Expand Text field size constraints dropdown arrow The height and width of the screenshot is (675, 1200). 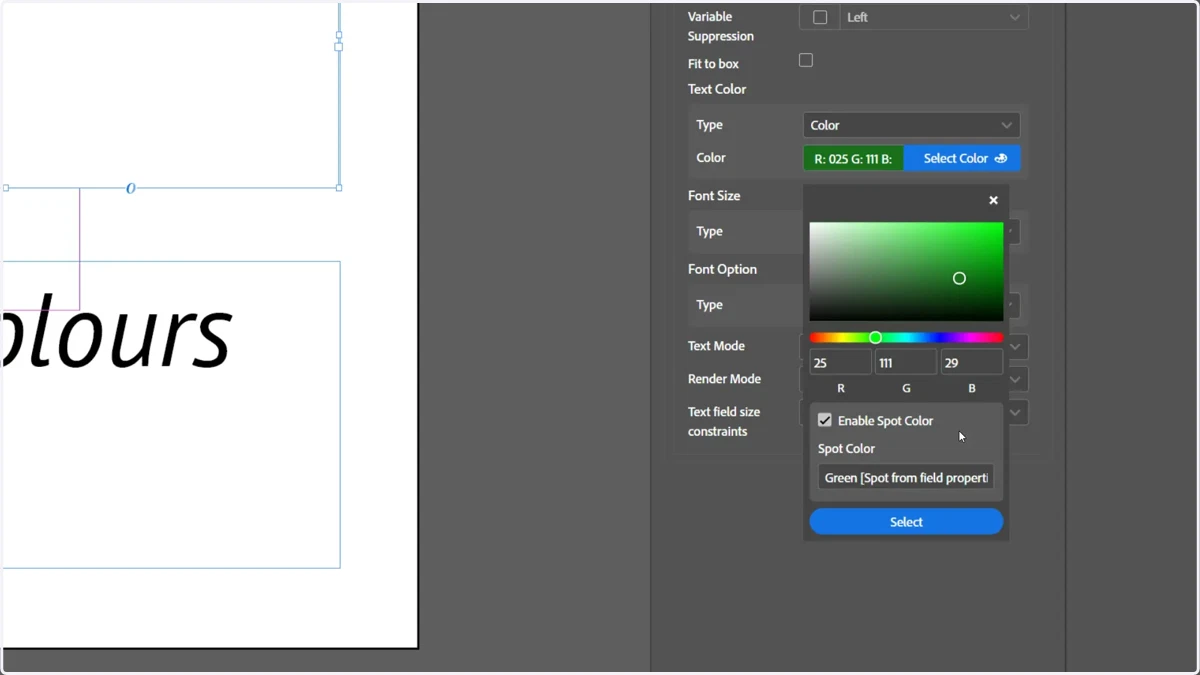tap(1015, 412)
